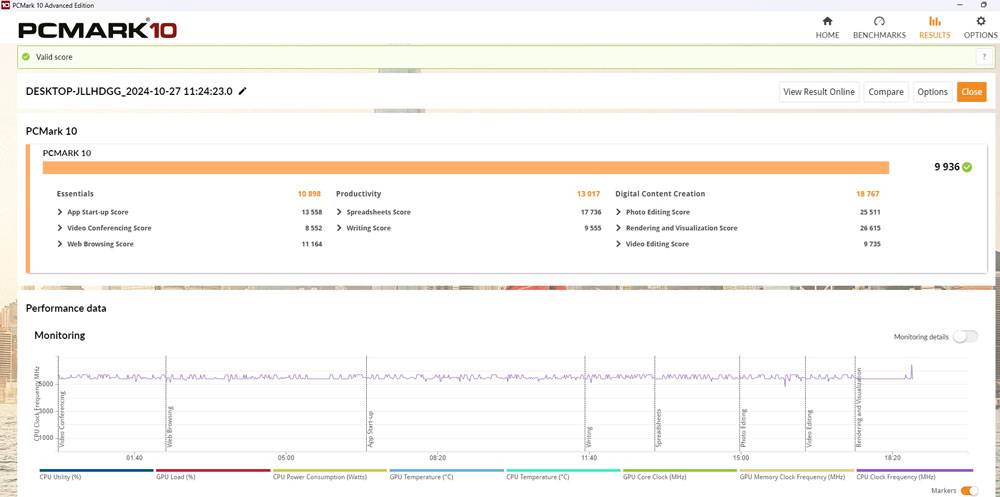Image resolution: width=1000 pixels, height=497 pixels.
Task: Toggle Monitoring details switch
Action: click(965, 337)
